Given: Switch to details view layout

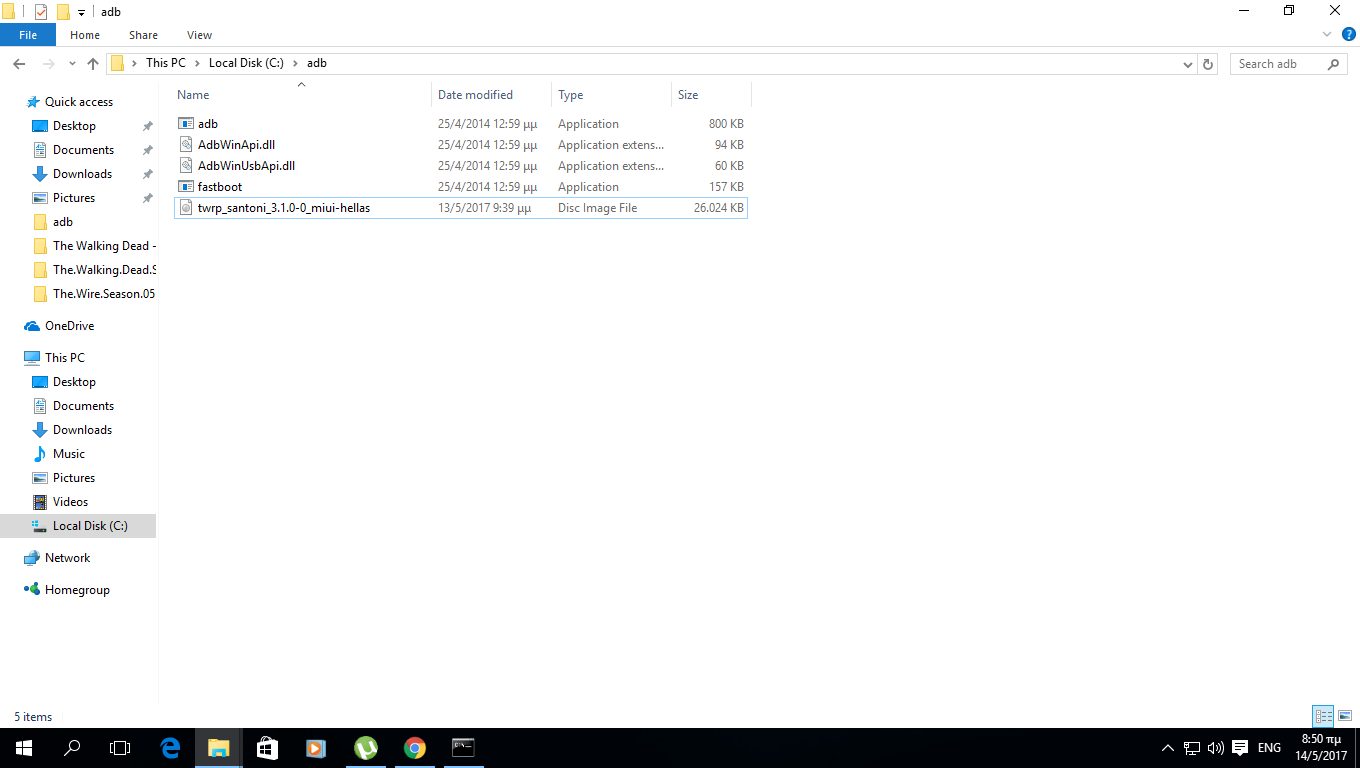Looking at the screenshot, I should [1323, 716].
